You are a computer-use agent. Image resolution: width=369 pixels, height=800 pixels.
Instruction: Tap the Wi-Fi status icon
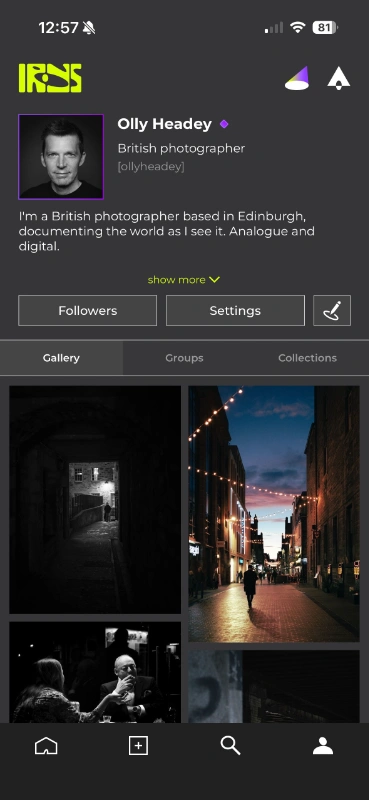(x=297, y=28)
